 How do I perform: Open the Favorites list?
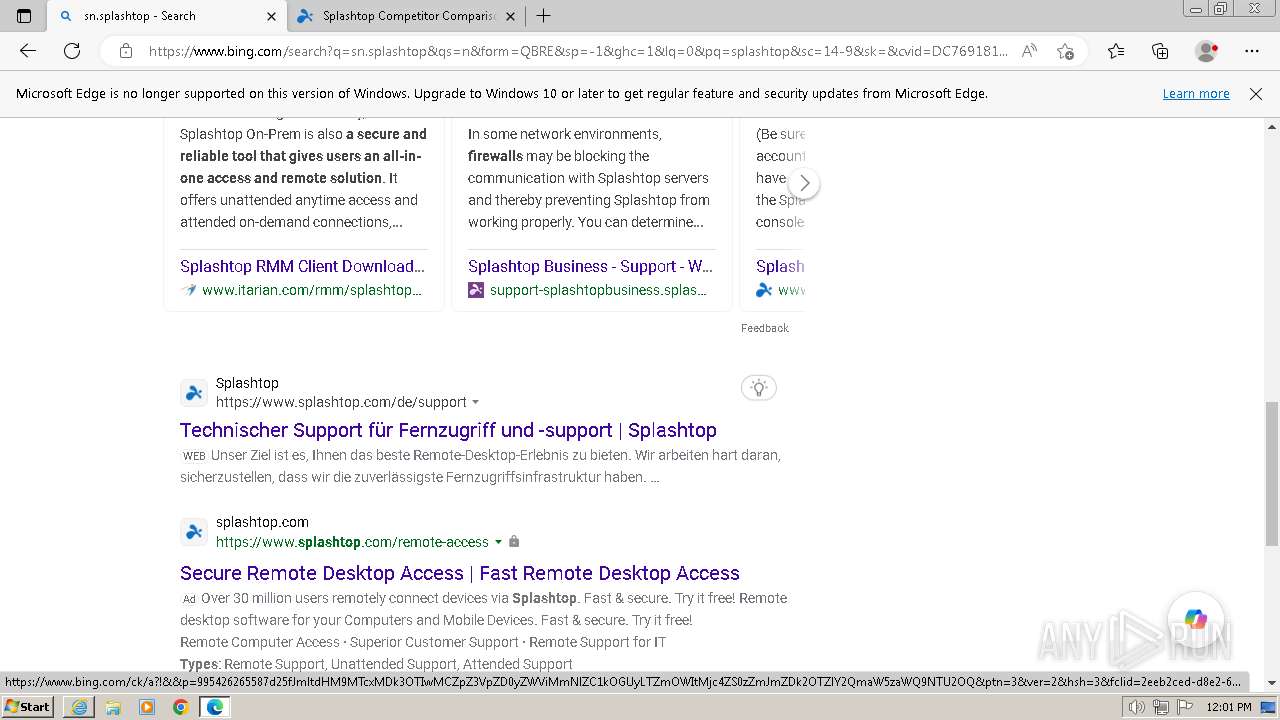[1116, 51]
